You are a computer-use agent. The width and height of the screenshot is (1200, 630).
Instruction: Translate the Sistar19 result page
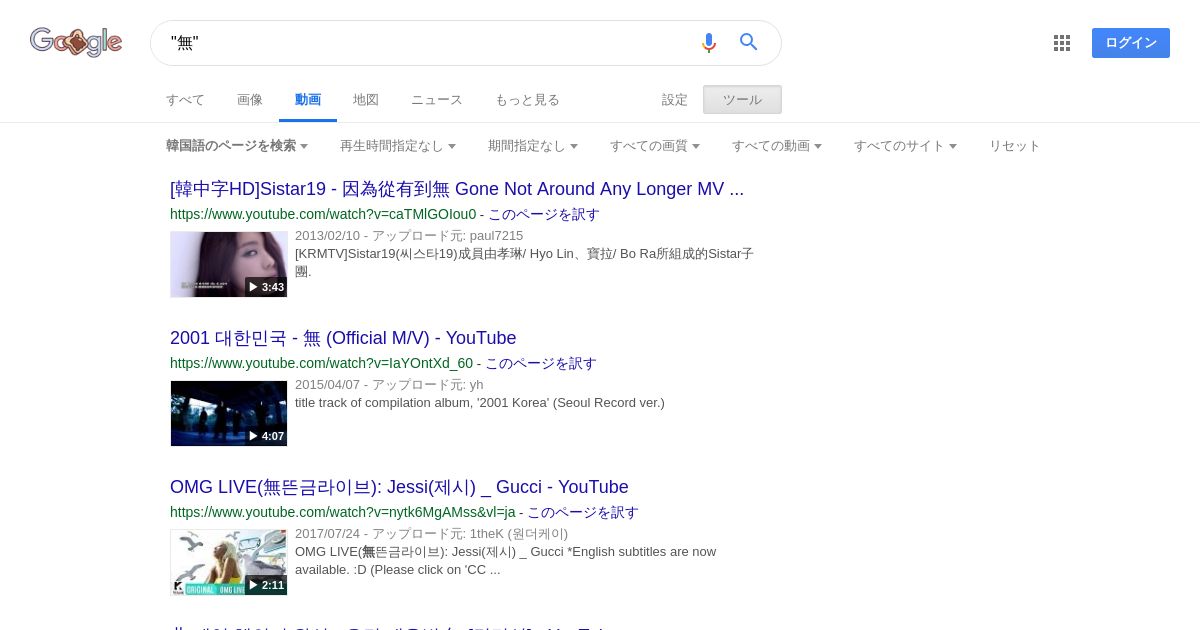(x=544, y=214)
